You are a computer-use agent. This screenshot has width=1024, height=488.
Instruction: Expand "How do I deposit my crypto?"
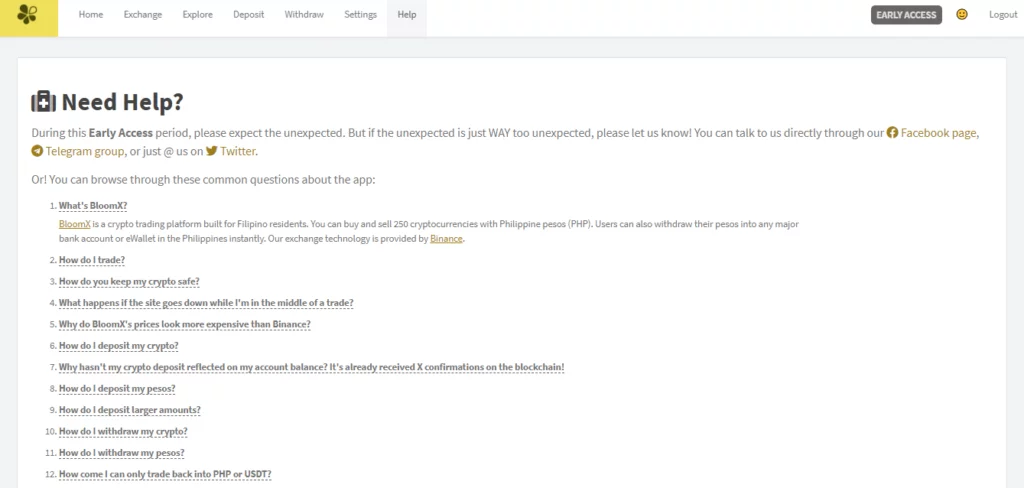pyautogui.click(x=118, y=346)
